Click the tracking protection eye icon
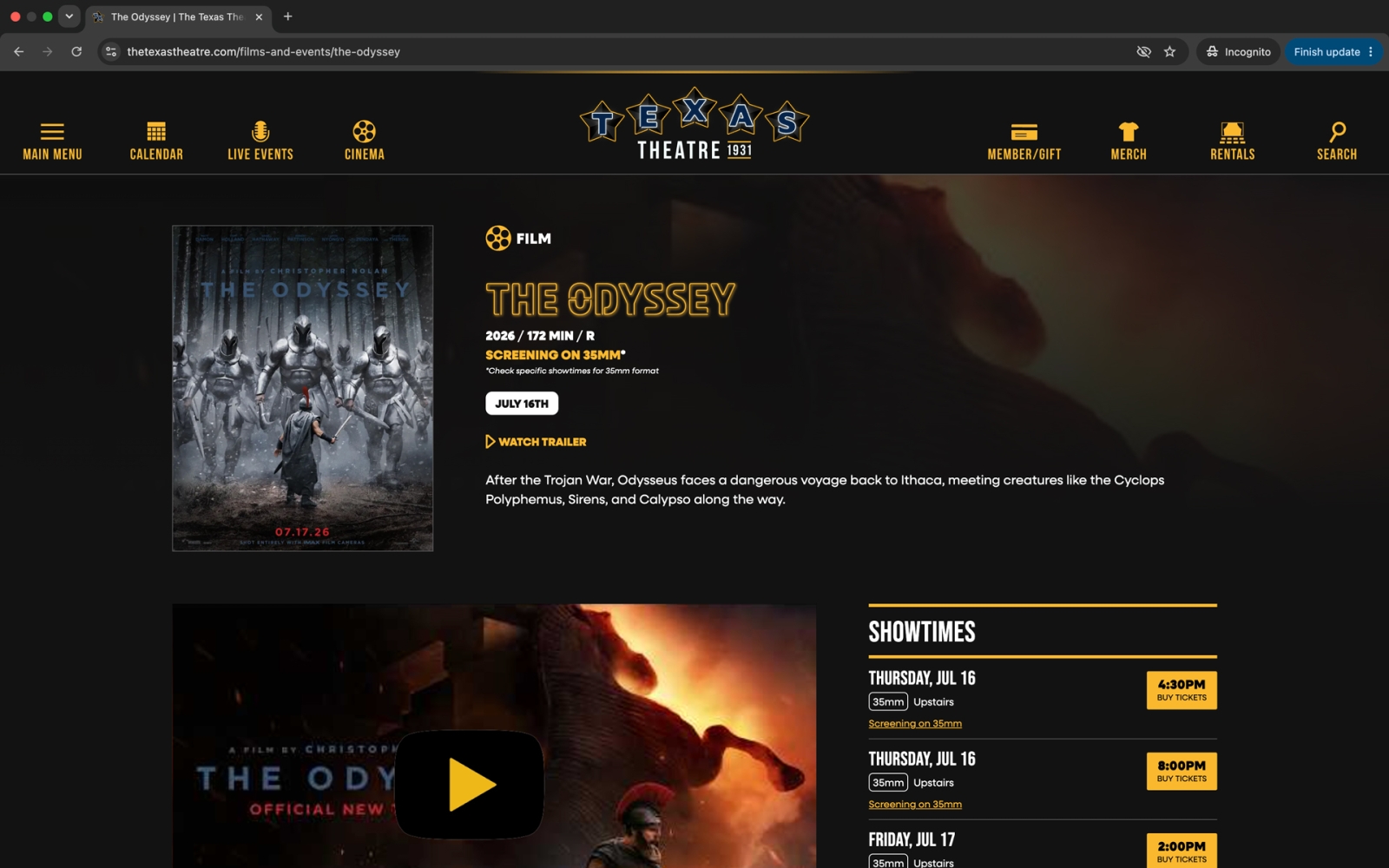The image size is (1389, 868). click(x=1144, y=52)
